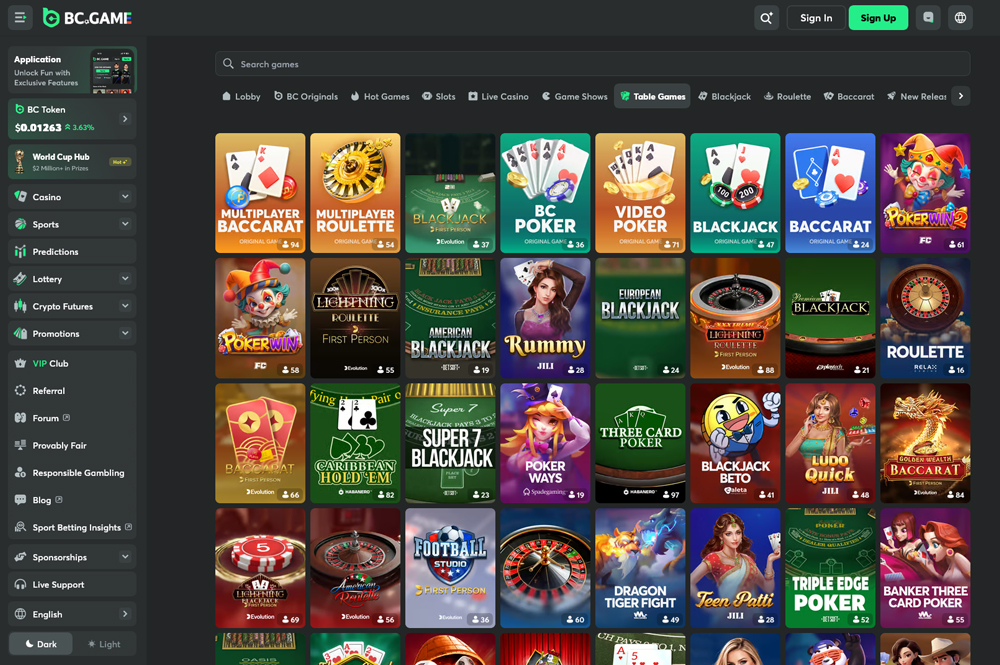This screenshot has width=1000, height=665.
Task: Click the Lottery ticket icon in the sidebar
Action: 20,279
